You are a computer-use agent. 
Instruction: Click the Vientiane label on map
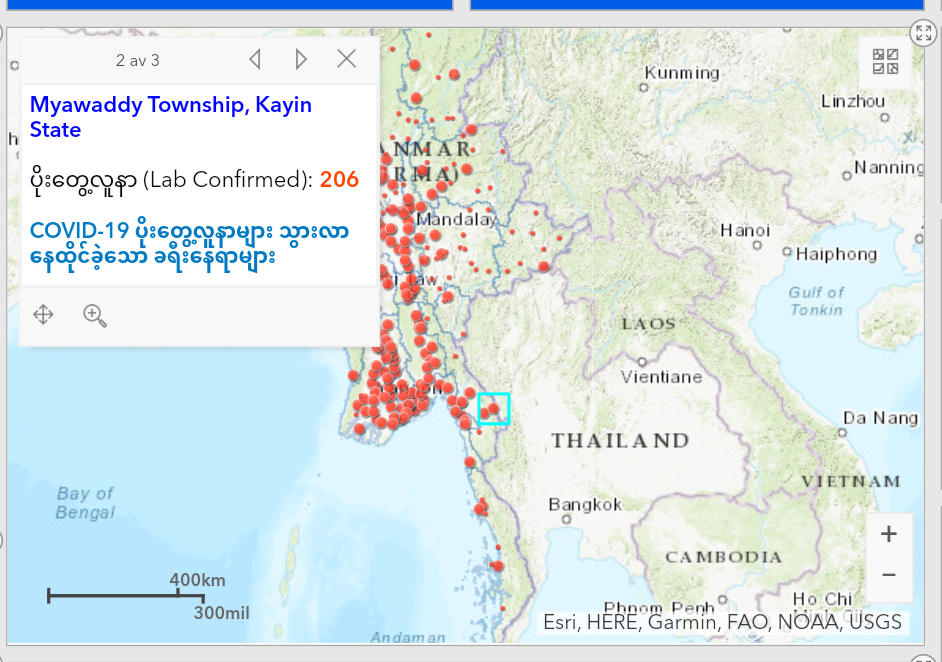(661, 377)
